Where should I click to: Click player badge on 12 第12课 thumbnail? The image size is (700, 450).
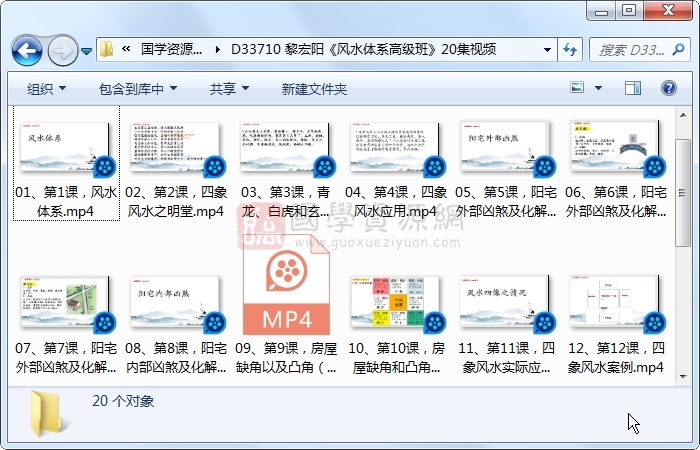click(655, 323)
